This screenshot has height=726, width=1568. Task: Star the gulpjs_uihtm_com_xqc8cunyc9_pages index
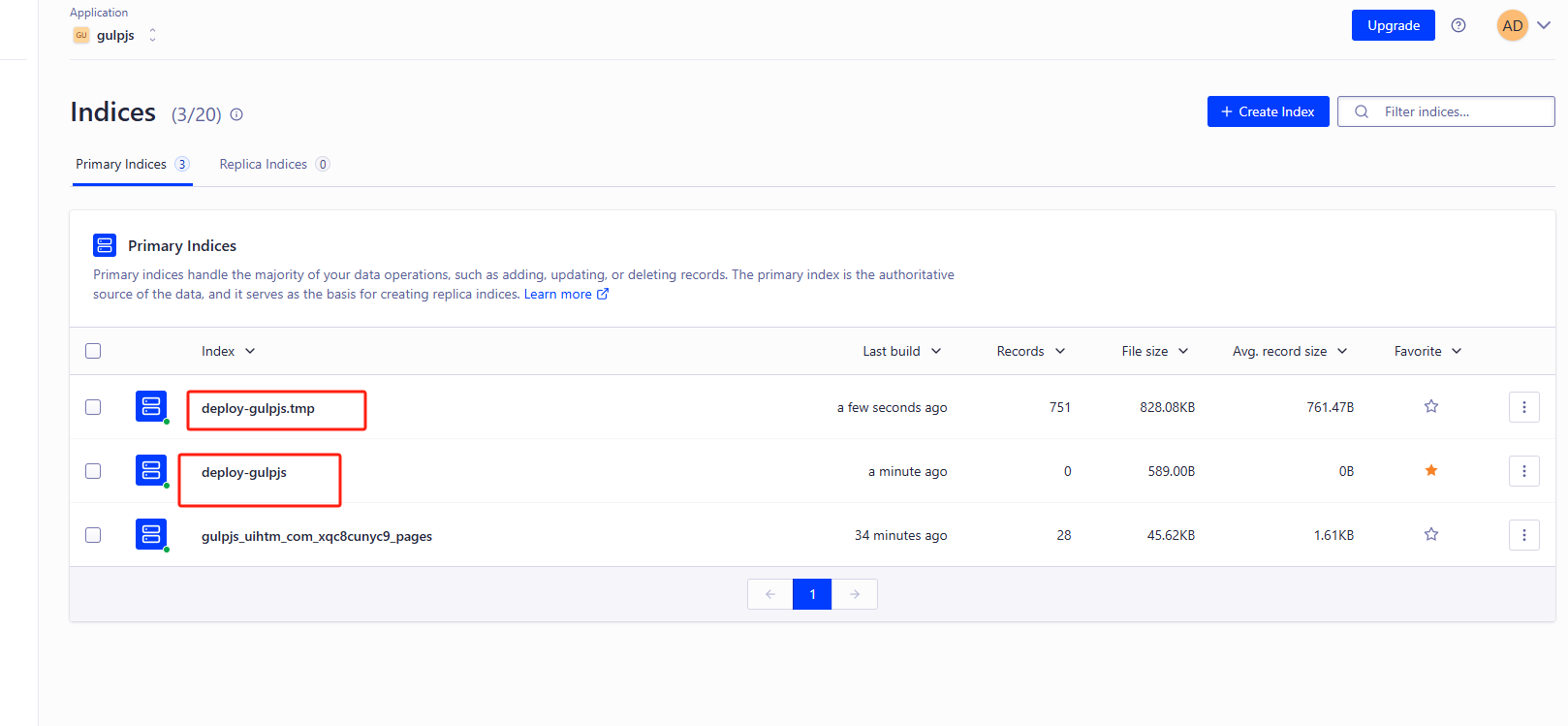pyautogui.click(x=1430, y=535)
